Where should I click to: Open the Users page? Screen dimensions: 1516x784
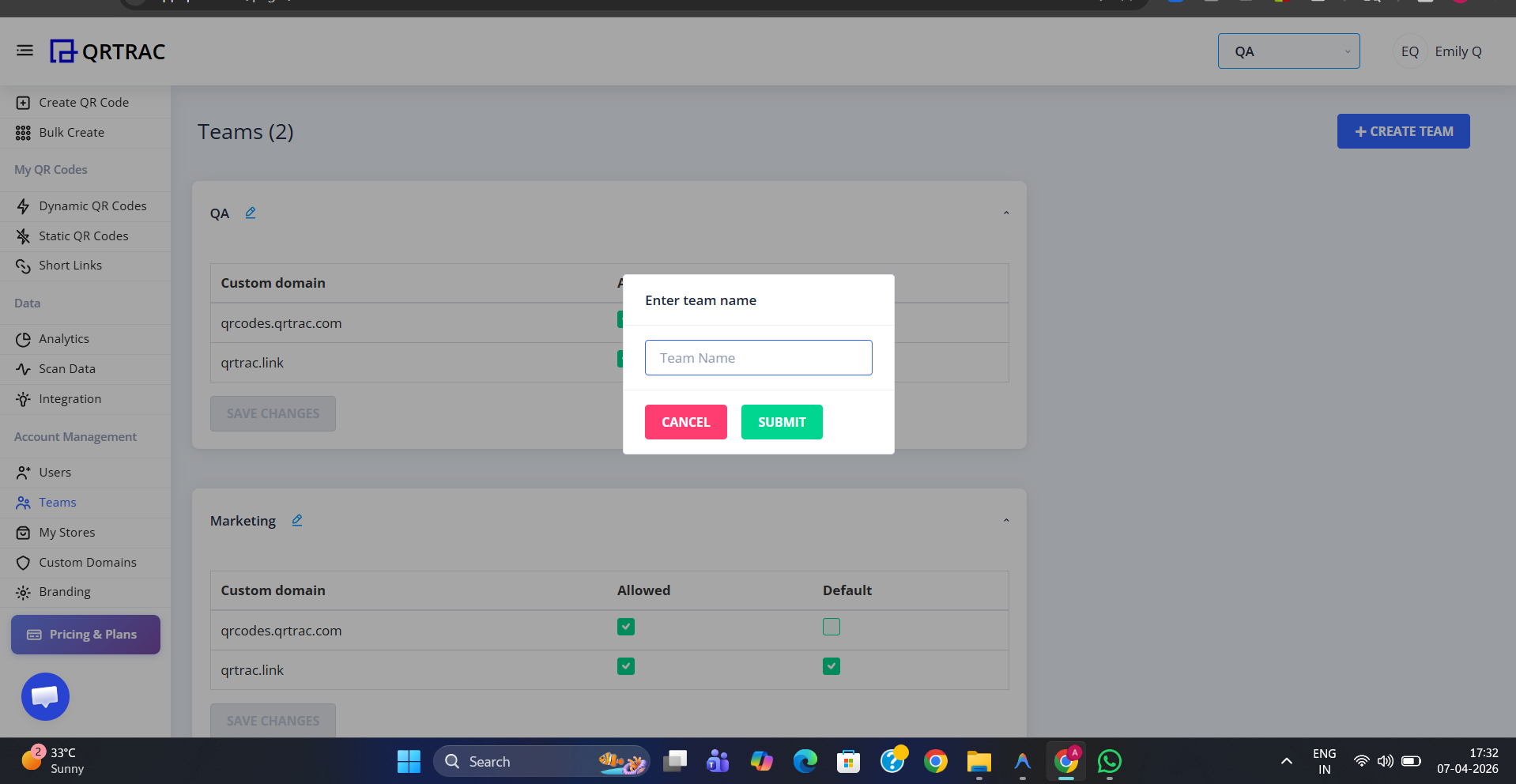tap(55, 472)
